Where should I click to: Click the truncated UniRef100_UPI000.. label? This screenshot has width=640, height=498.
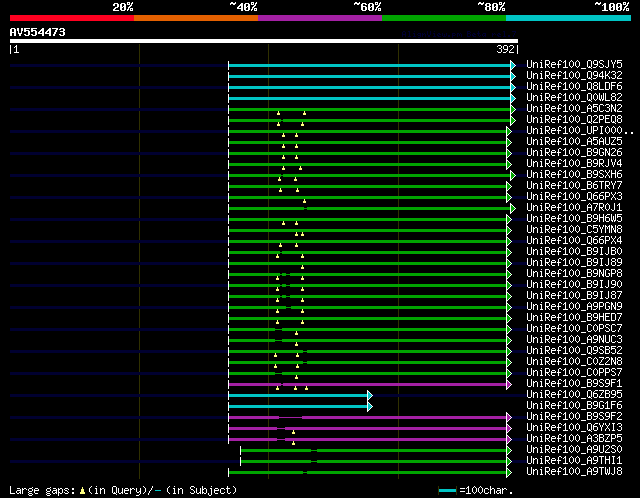[580, 130]
